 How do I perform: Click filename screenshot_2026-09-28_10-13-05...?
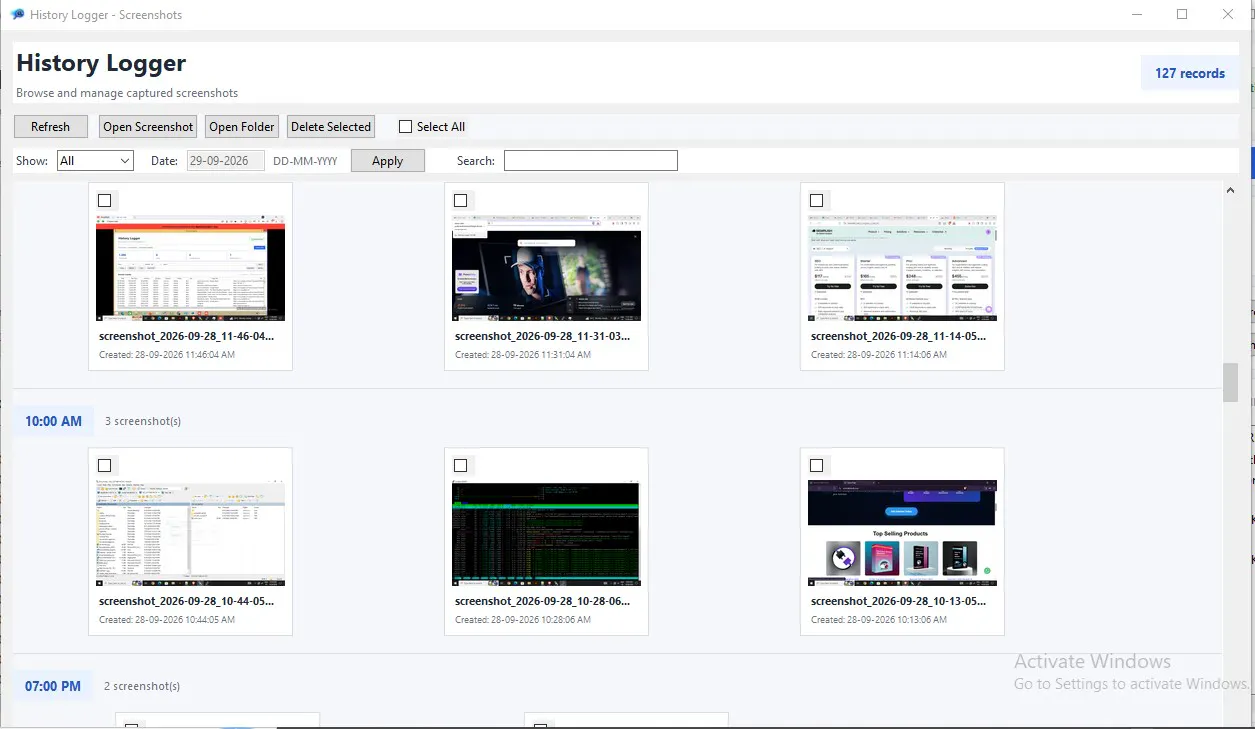(x=899, y=602)
